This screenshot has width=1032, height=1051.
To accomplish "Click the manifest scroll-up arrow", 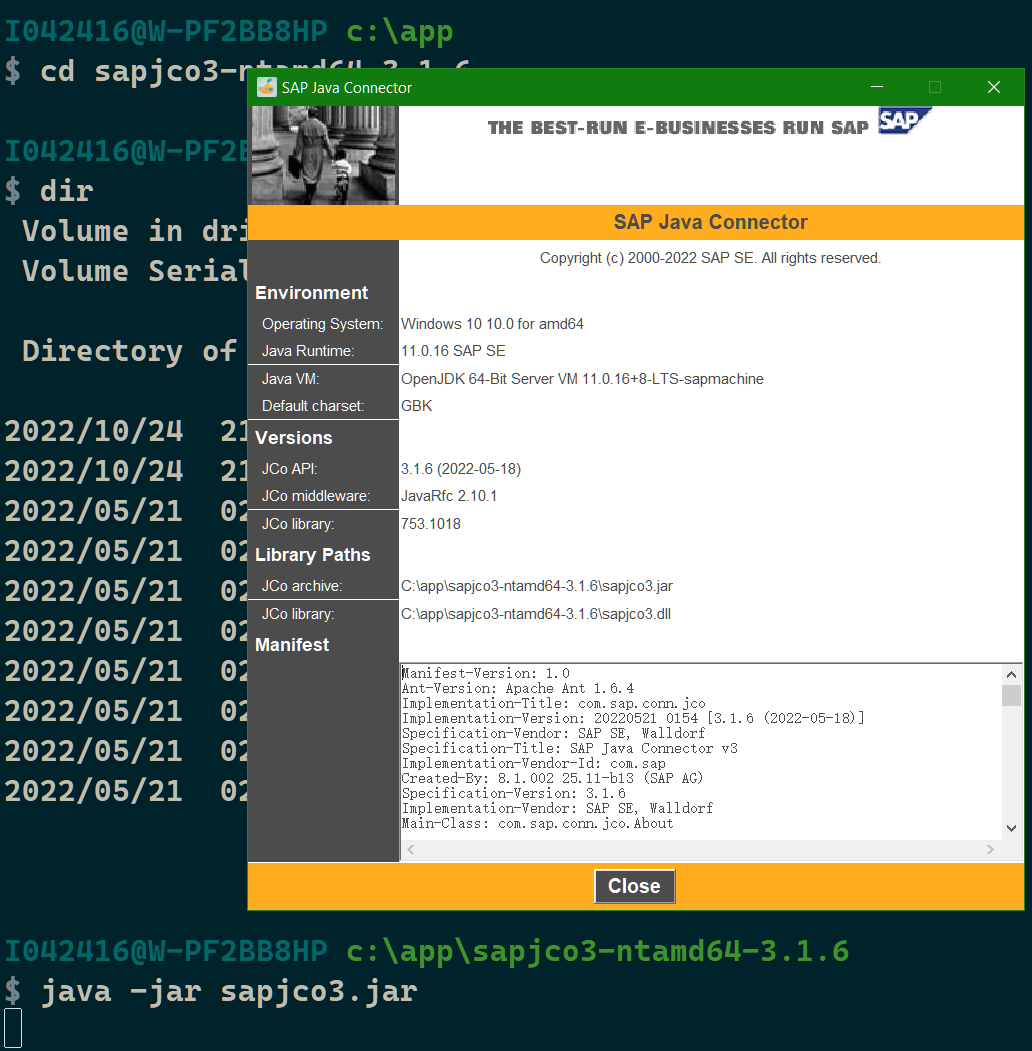I will point(1011,674).
